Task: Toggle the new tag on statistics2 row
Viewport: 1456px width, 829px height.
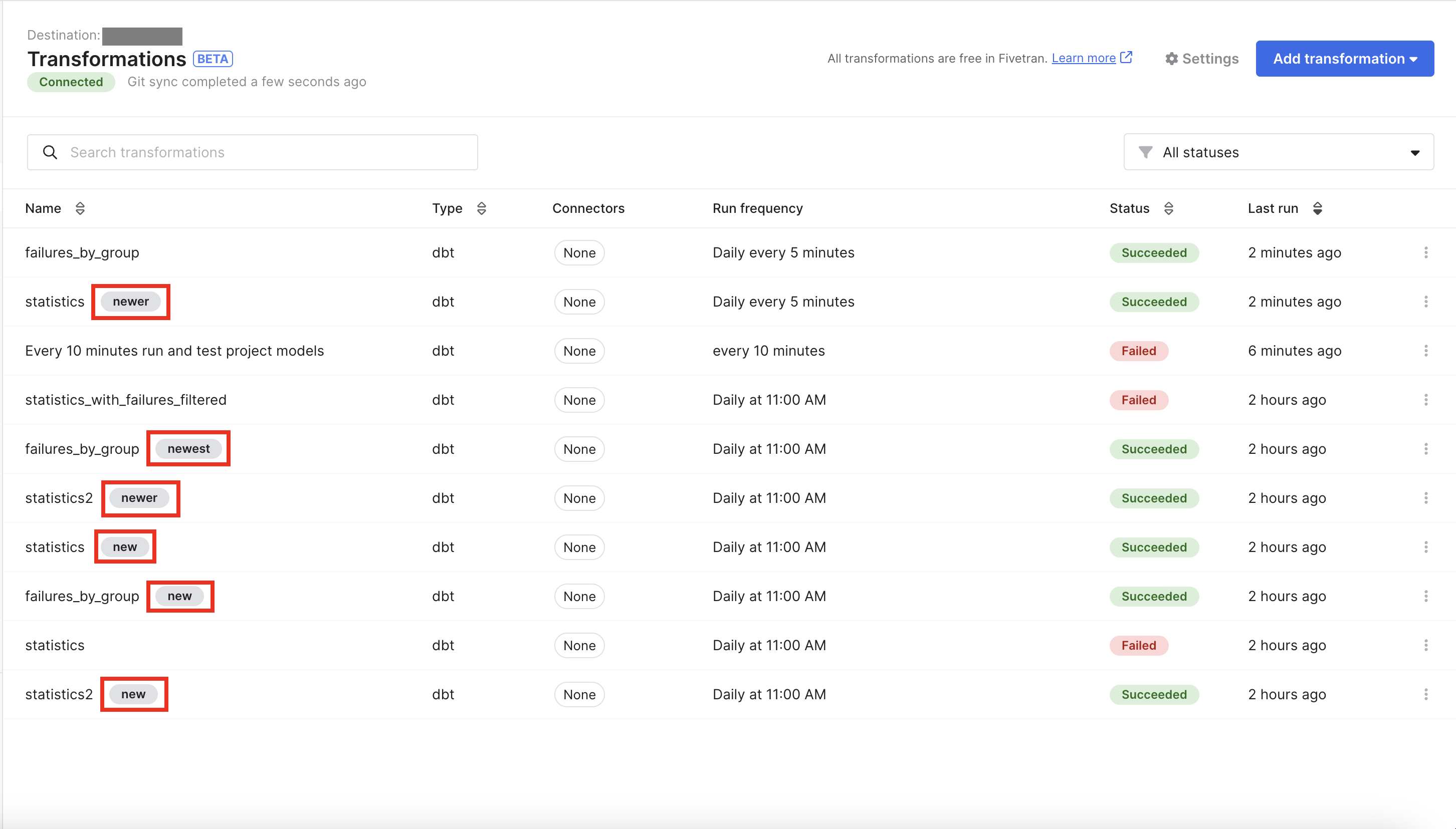Action: coord(133,693)
